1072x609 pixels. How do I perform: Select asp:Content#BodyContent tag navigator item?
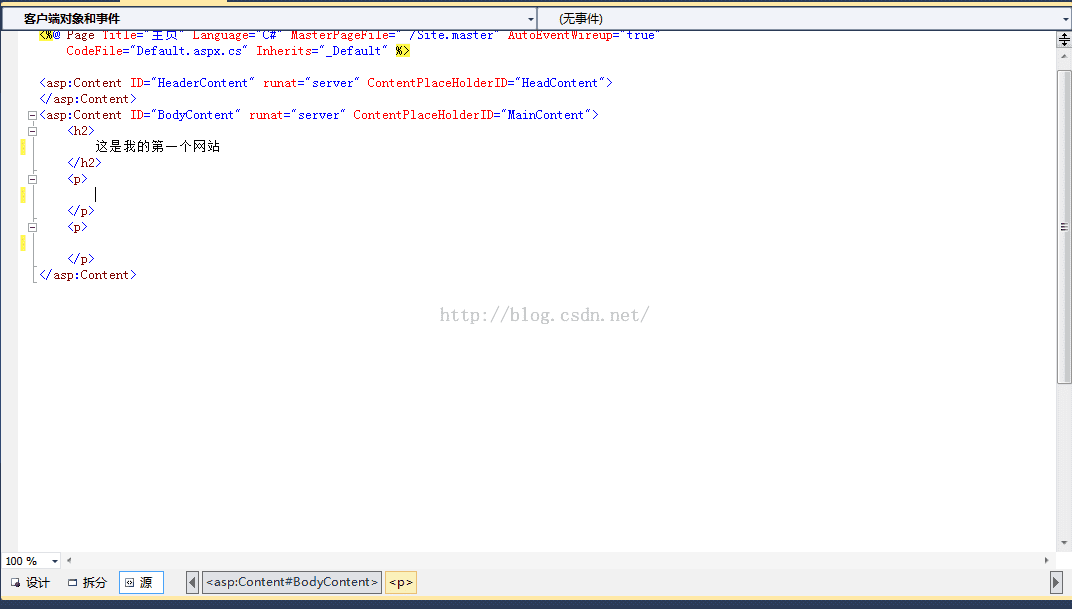point(292,582)
